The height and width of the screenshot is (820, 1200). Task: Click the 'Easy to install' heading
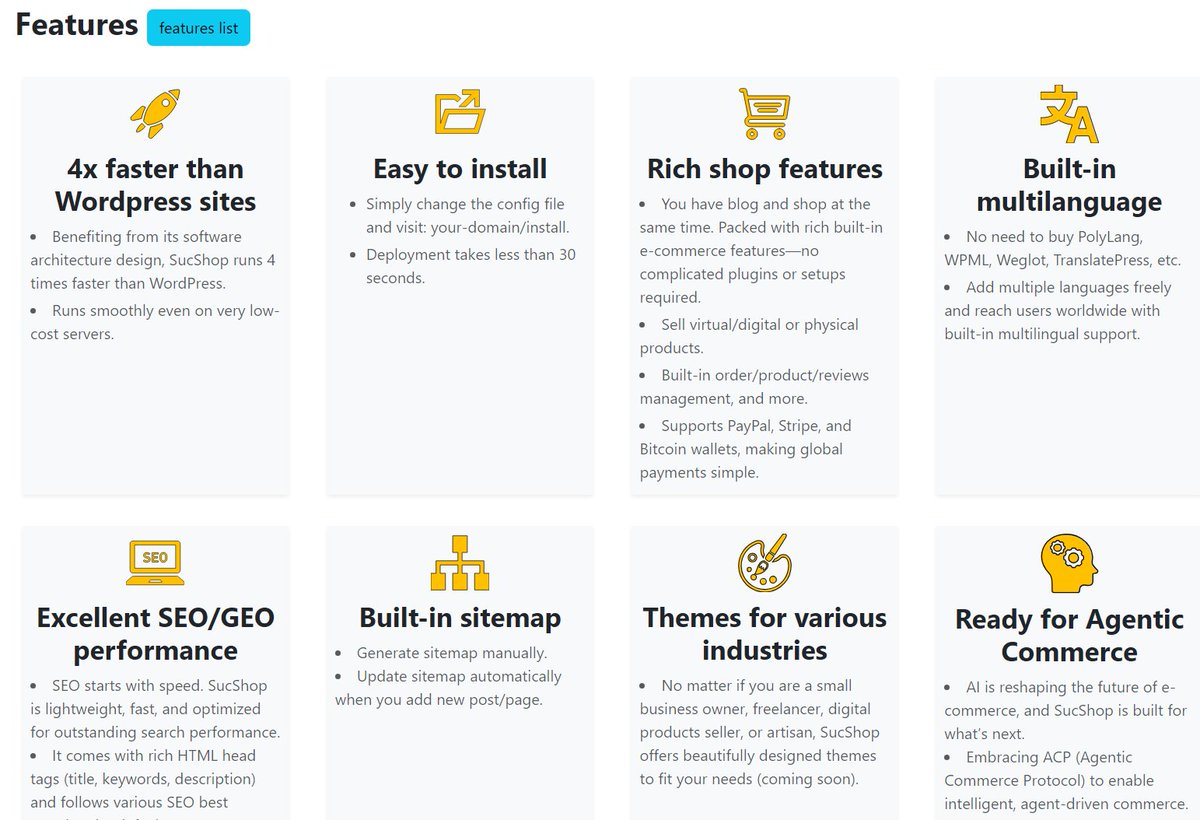pyautogui.click(x=460, y=169)
